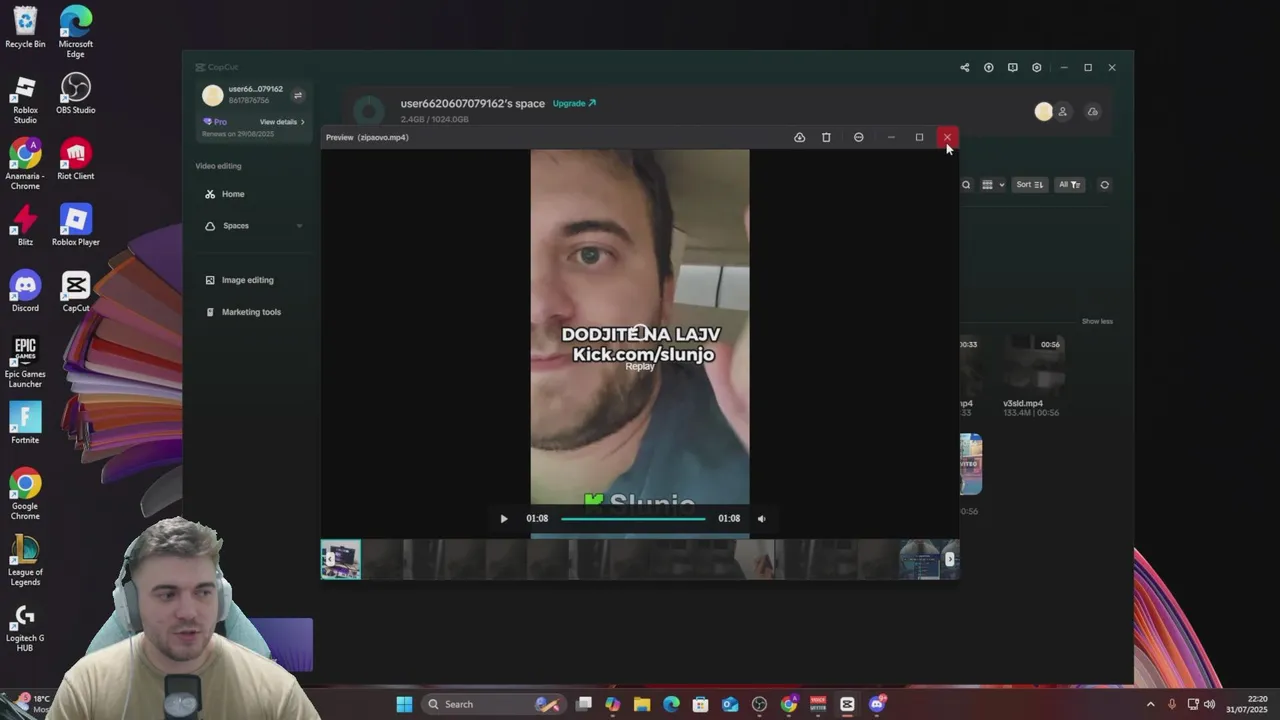The height and width of the screenshot is (720, 1280).
Task: Click Show less in the space
Action: pos(1097,321)
